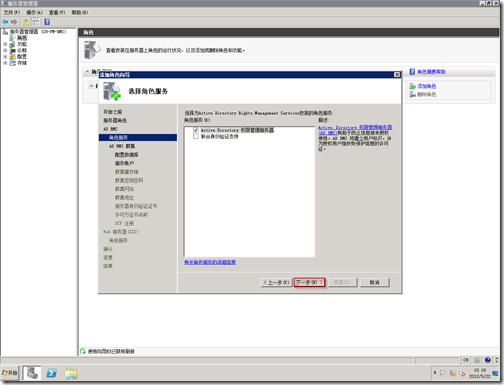The height and width of the screenshot is (385, 504).
Task: Collapse the 角色 summary section chevron
Action: pyautogui.click(x=87, y=72)
